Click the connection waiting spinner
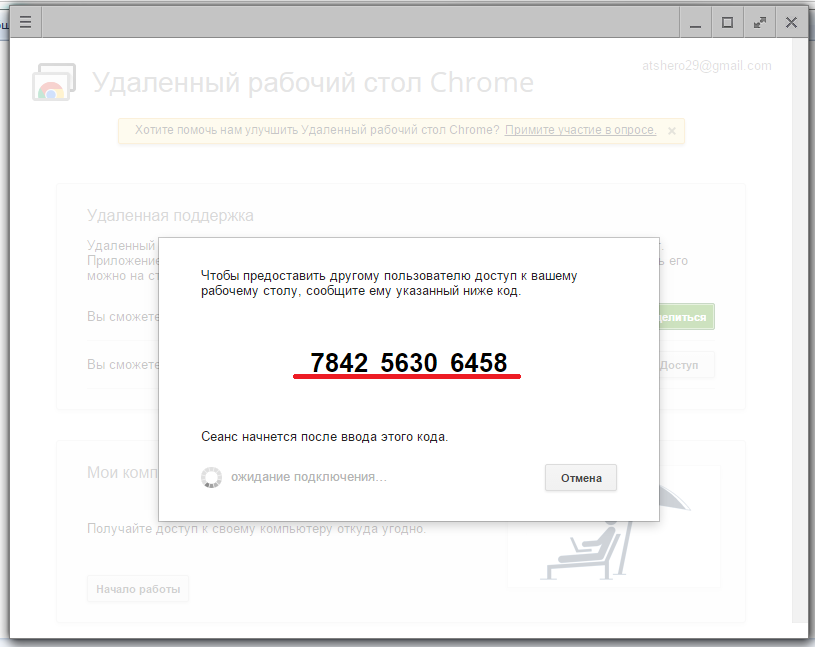Screen dimensions: 815x647 click(x=211, y=478)
